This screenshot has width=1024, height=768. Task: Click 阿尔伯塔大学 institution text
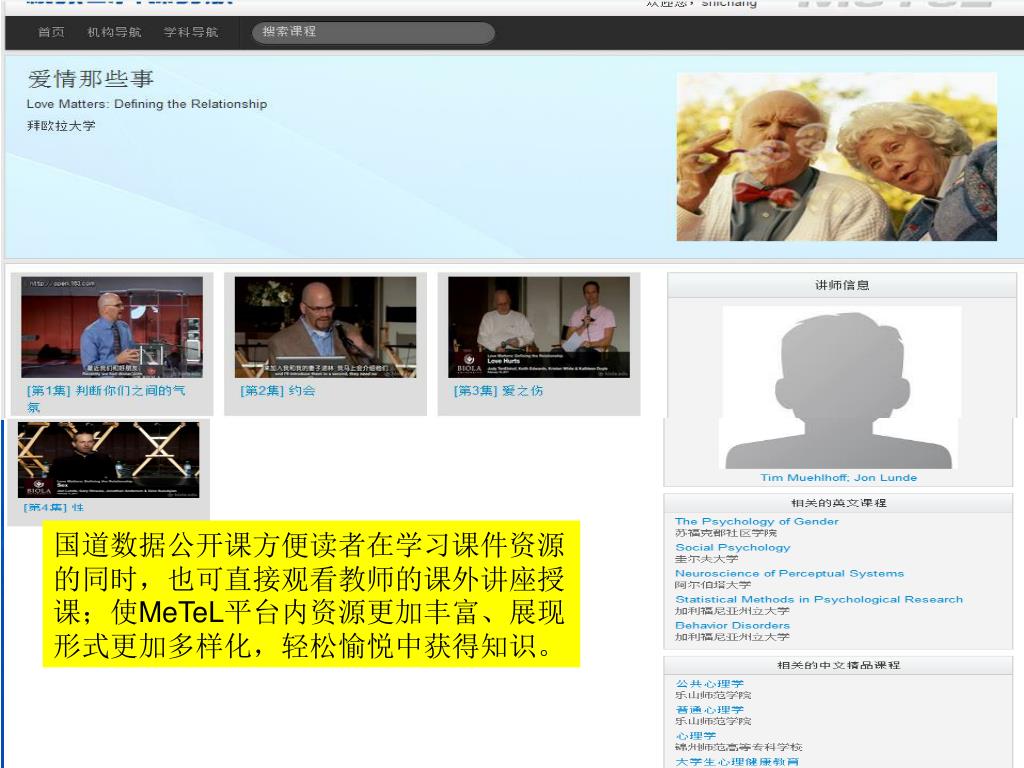pos(713,584)
